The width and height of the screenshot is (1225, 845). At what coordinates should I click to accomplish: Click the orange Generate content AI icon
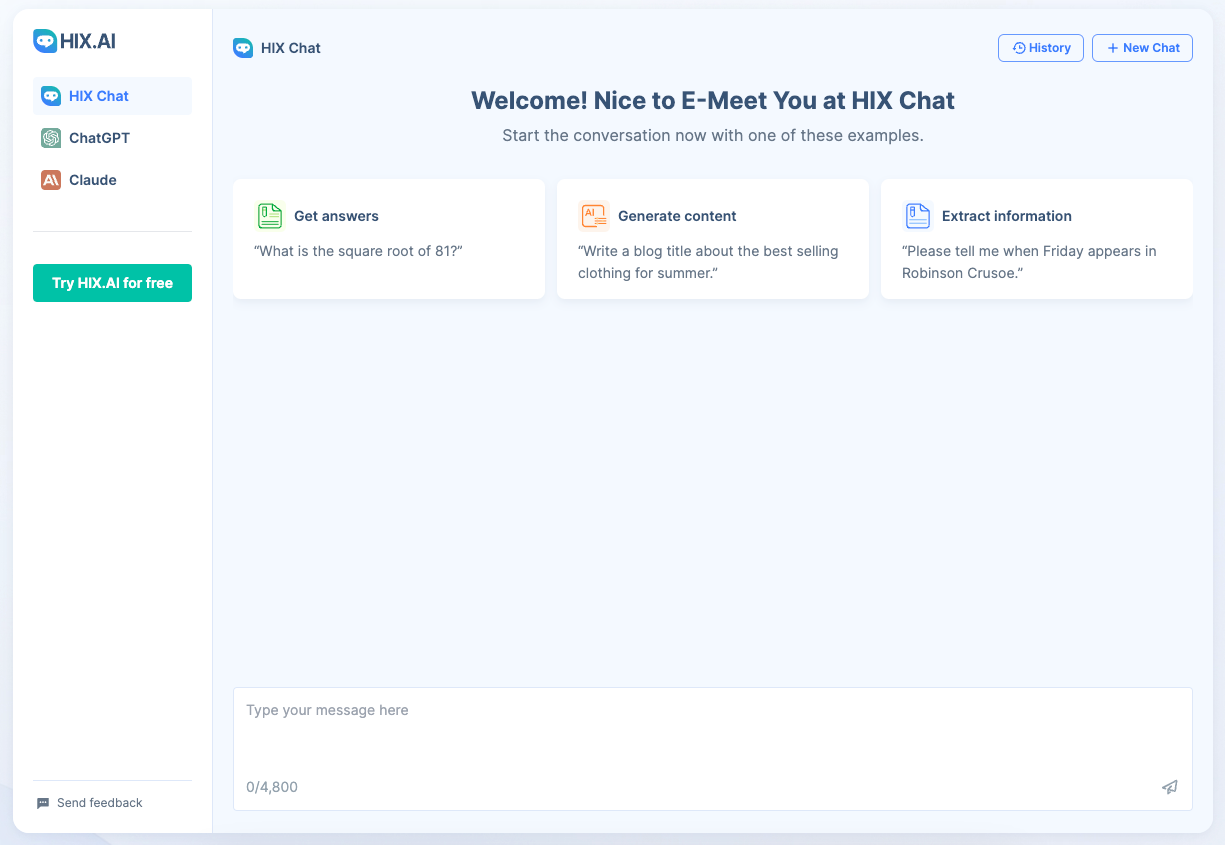[594, 216]
